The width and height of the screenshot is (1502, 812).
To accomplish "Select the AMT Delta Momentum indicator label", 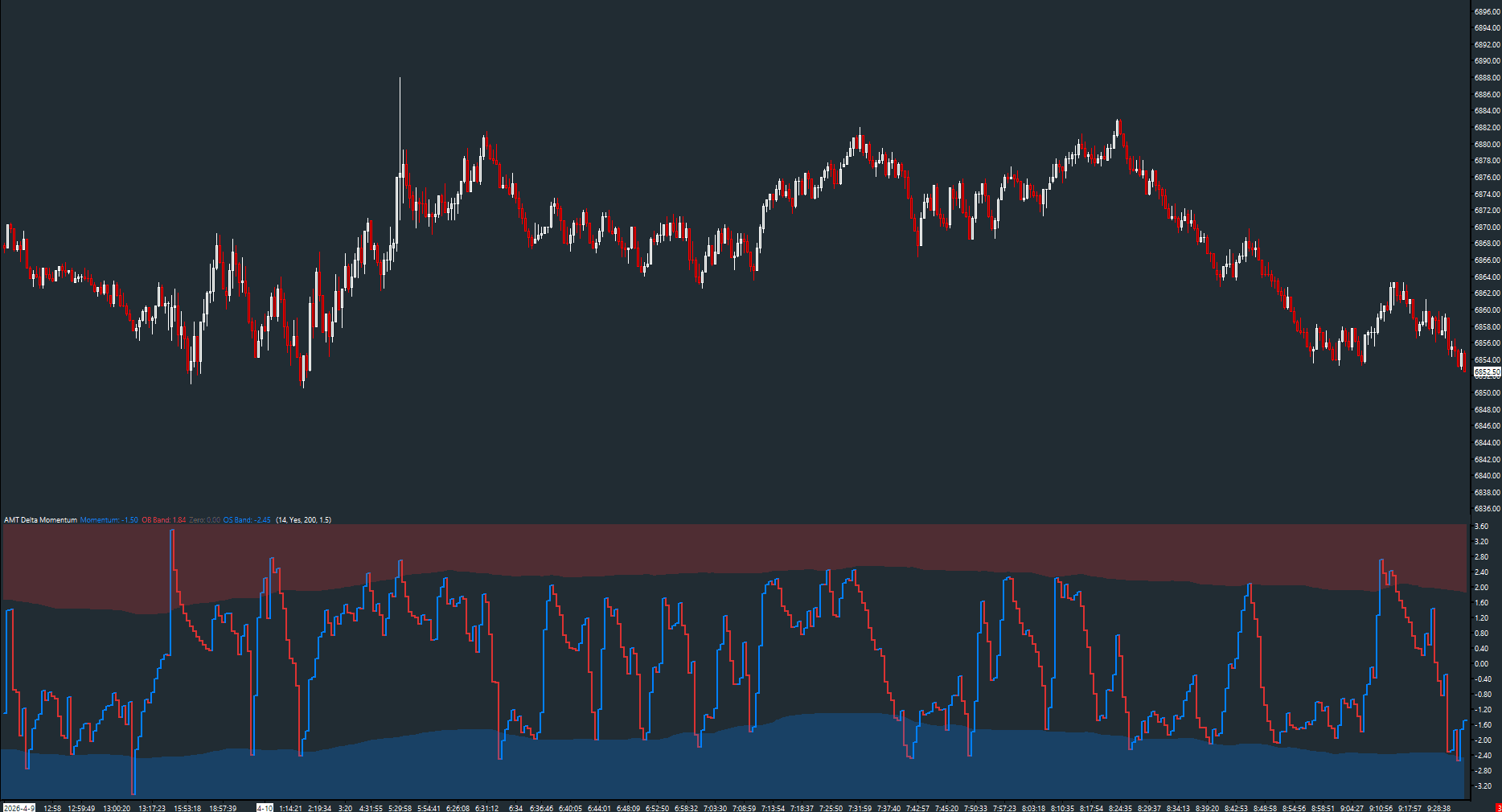I will [x=39, y=519].
